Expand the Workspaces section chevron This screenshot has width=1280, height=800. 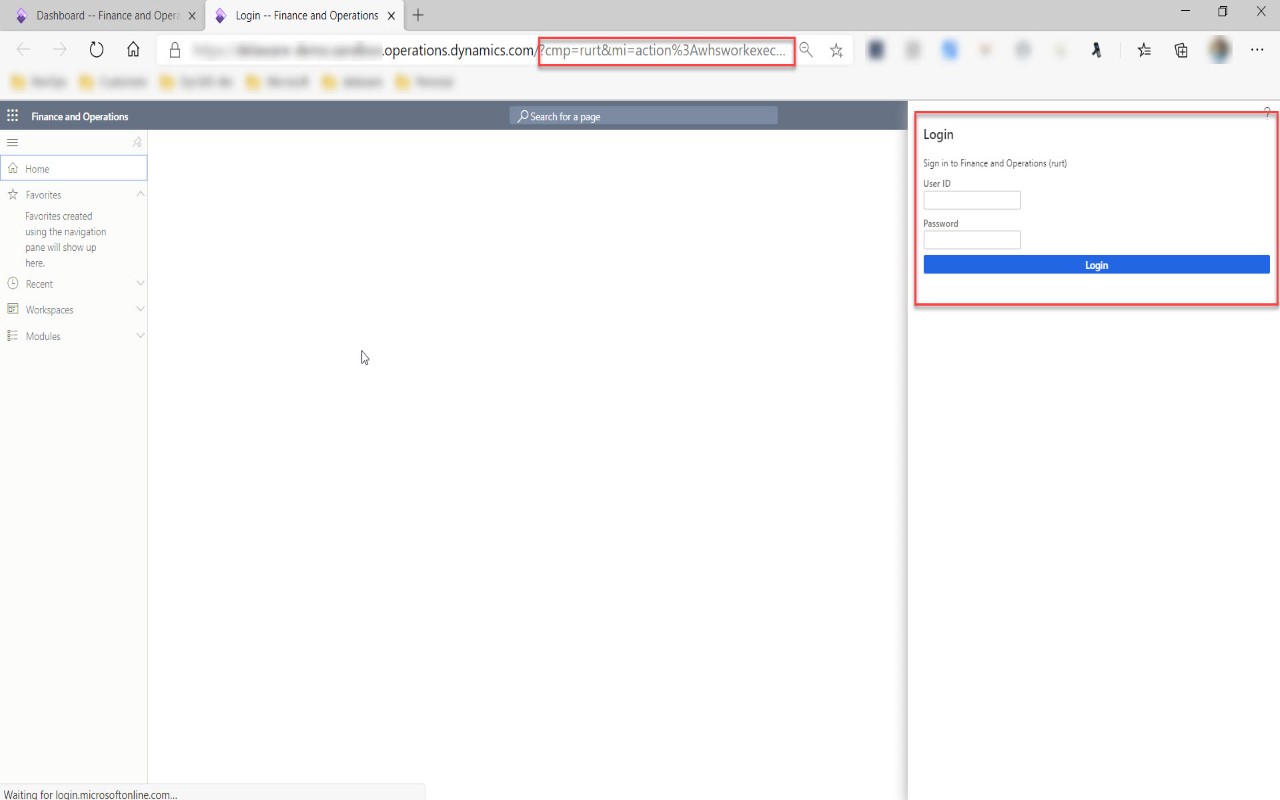pos(140,310)
